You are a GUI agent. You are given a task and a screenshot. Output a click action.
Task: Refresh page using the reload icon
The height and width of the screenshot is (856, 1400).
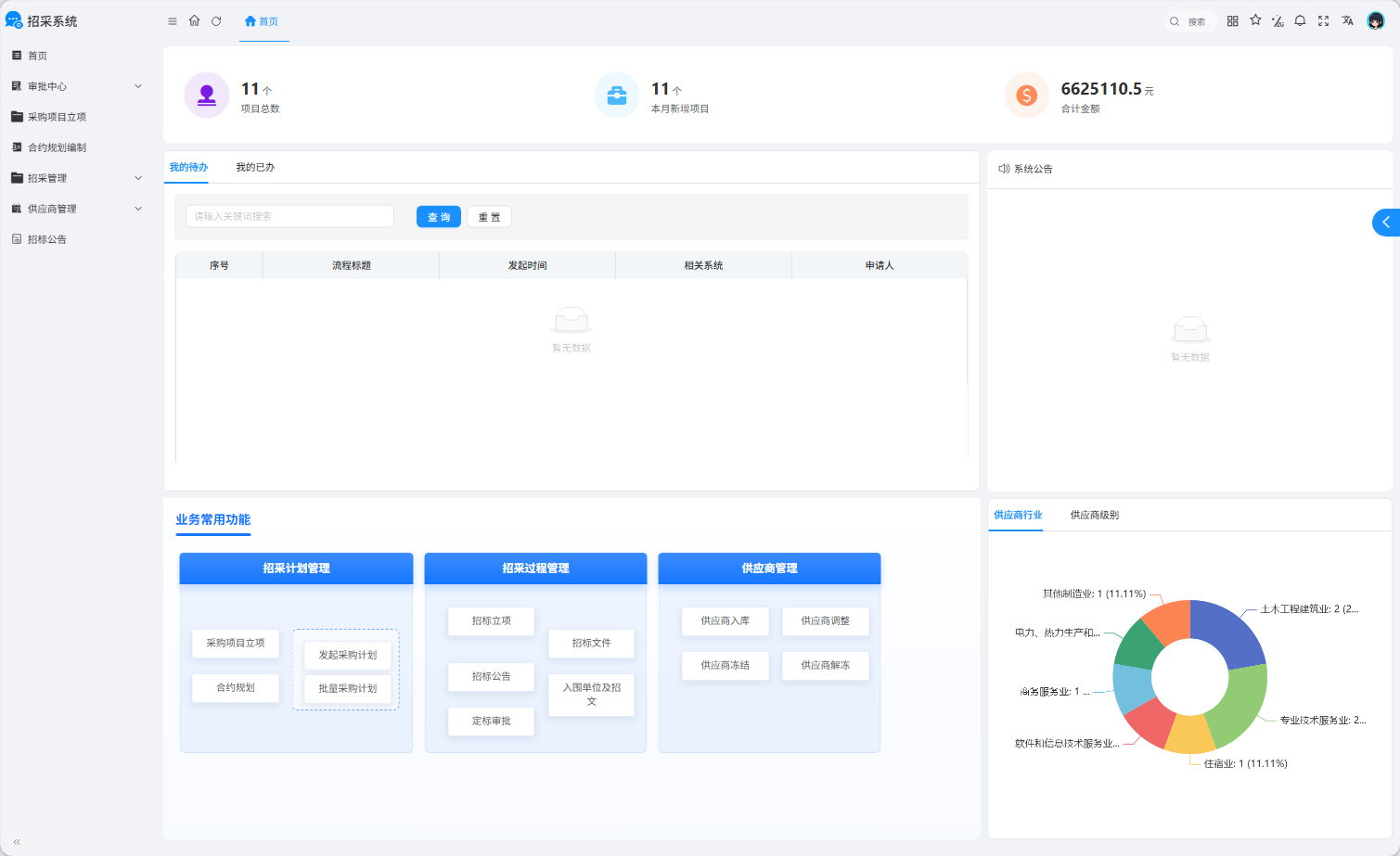coord(216,21)
